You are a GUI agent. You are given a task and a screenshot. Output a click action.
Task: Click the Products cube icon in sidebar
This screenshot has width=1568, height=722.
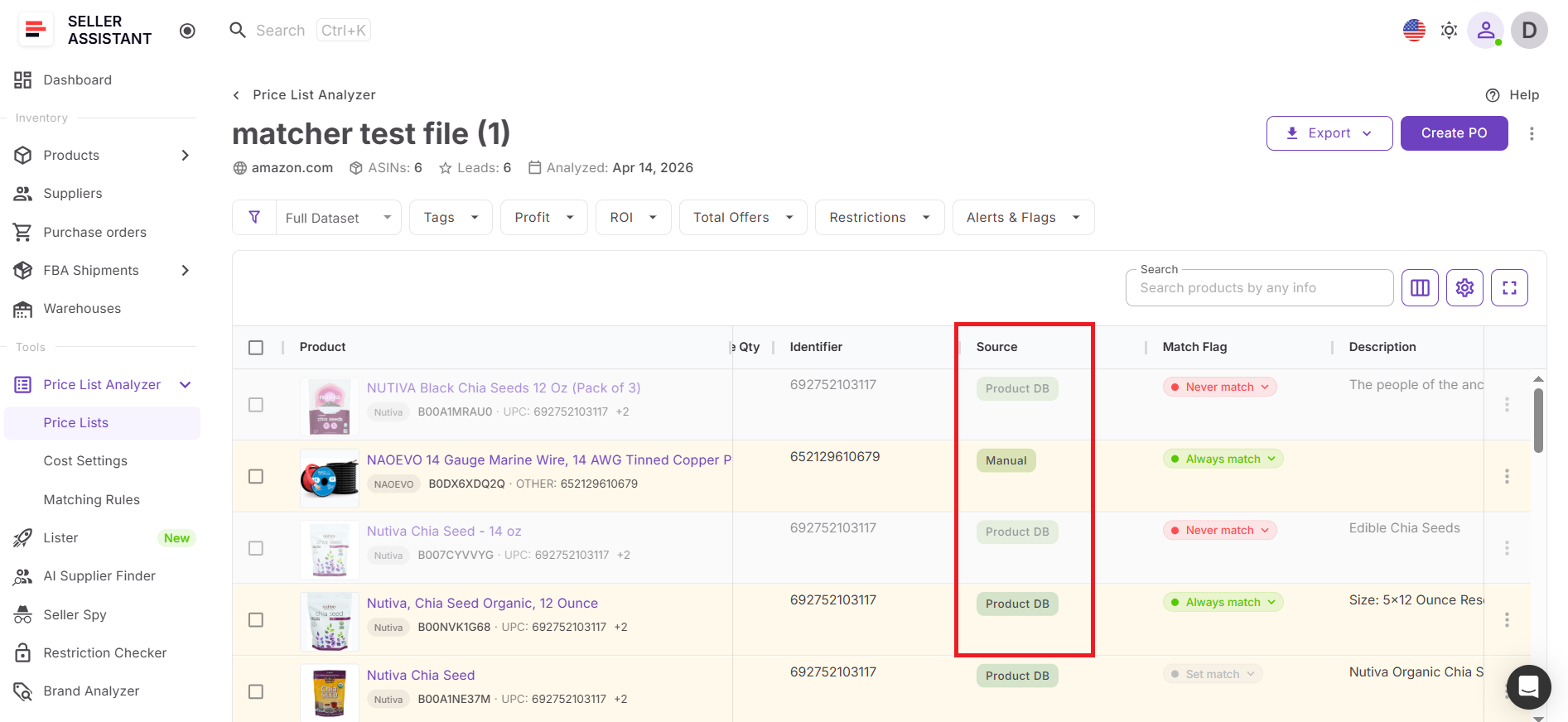(x=22, y=156)
